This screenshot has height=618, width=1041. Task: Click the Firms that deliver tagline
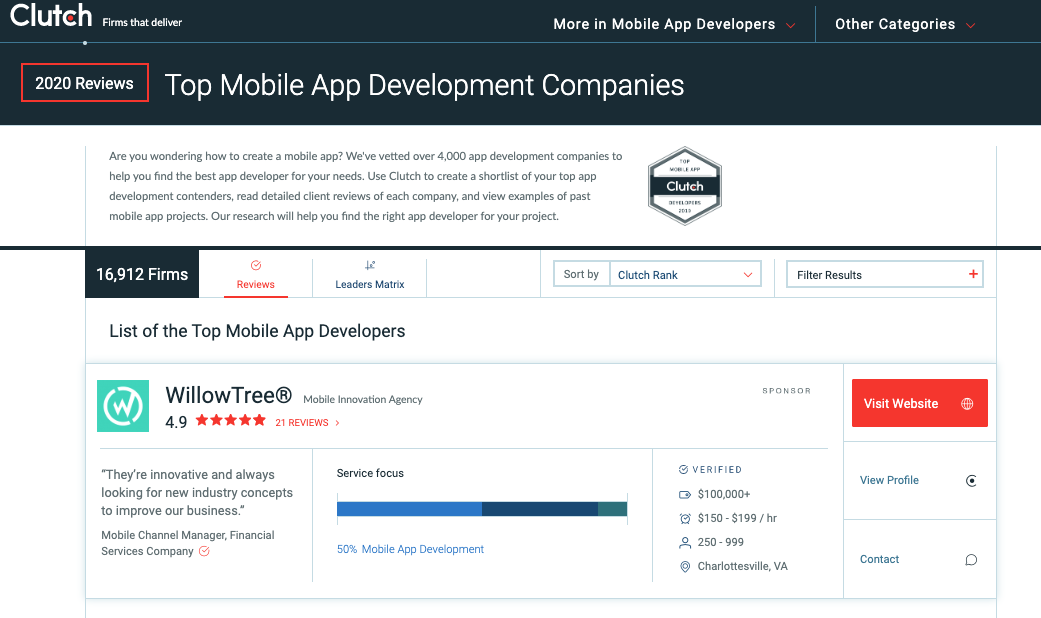(142, 22)
